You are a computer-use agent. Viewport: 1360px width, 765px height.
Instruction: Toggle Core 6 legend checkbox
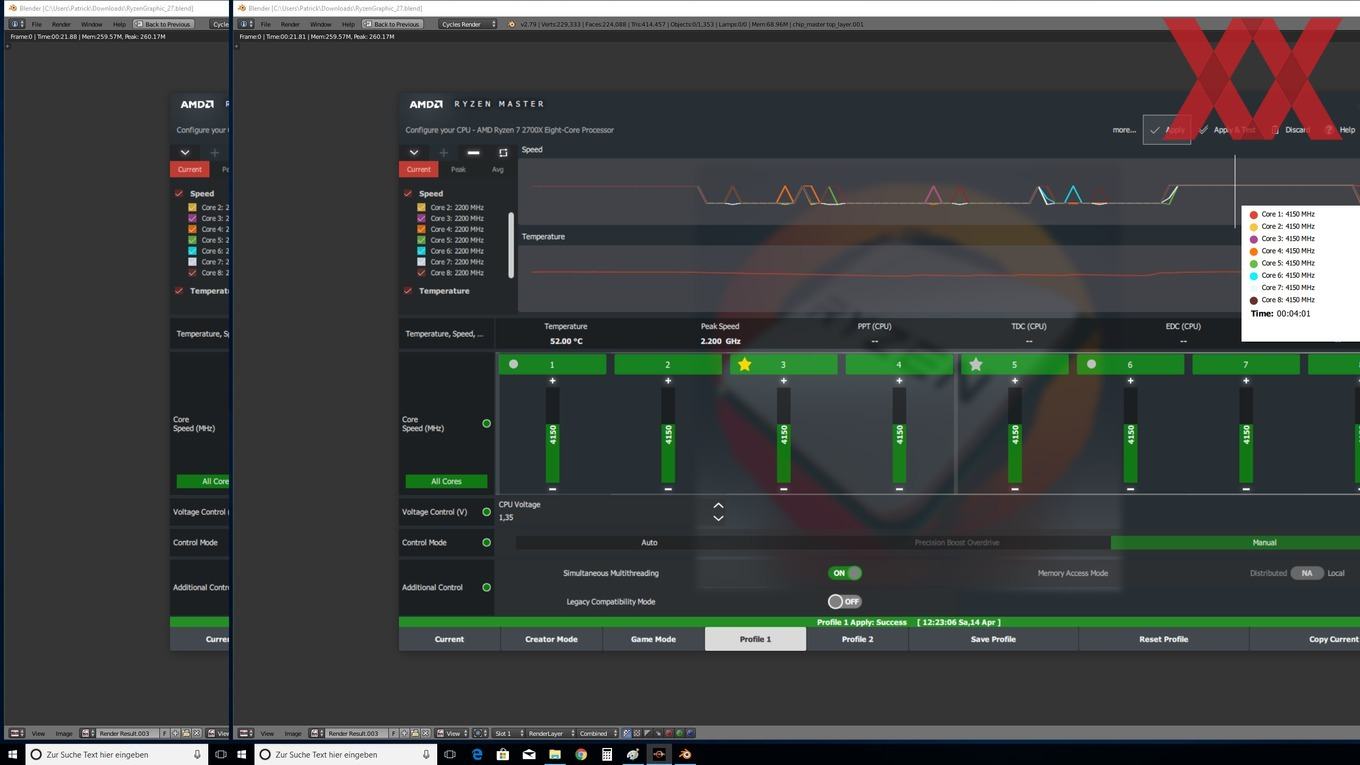[x=421, y=251]
